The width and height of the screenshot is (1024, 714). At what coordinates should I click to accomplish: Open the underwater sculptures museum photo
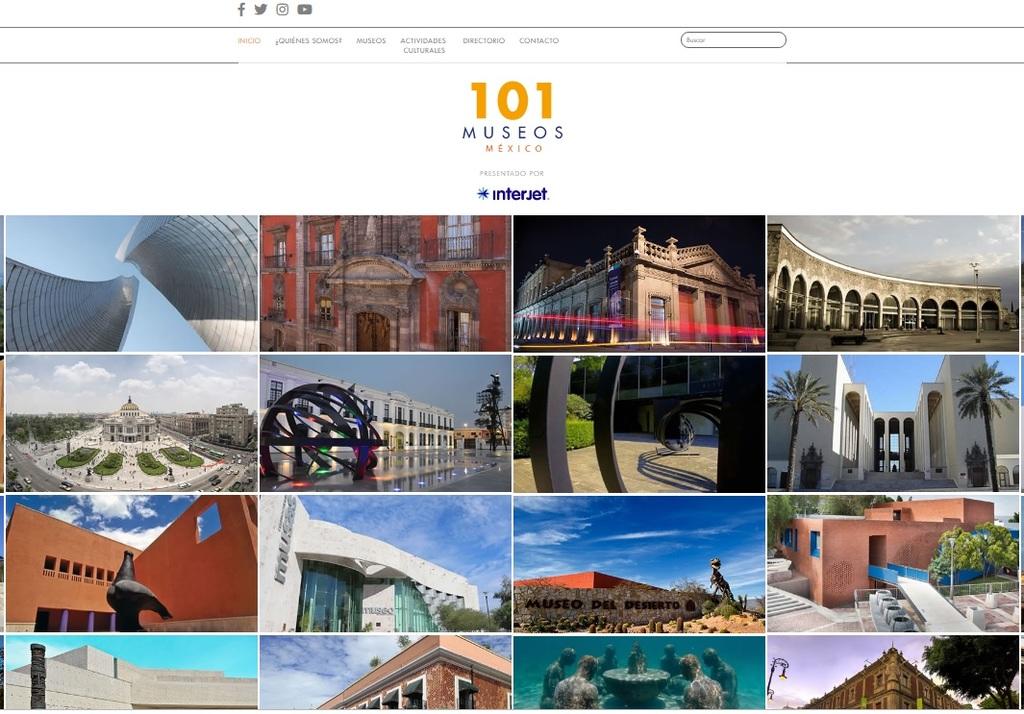(x=639, y=673)
